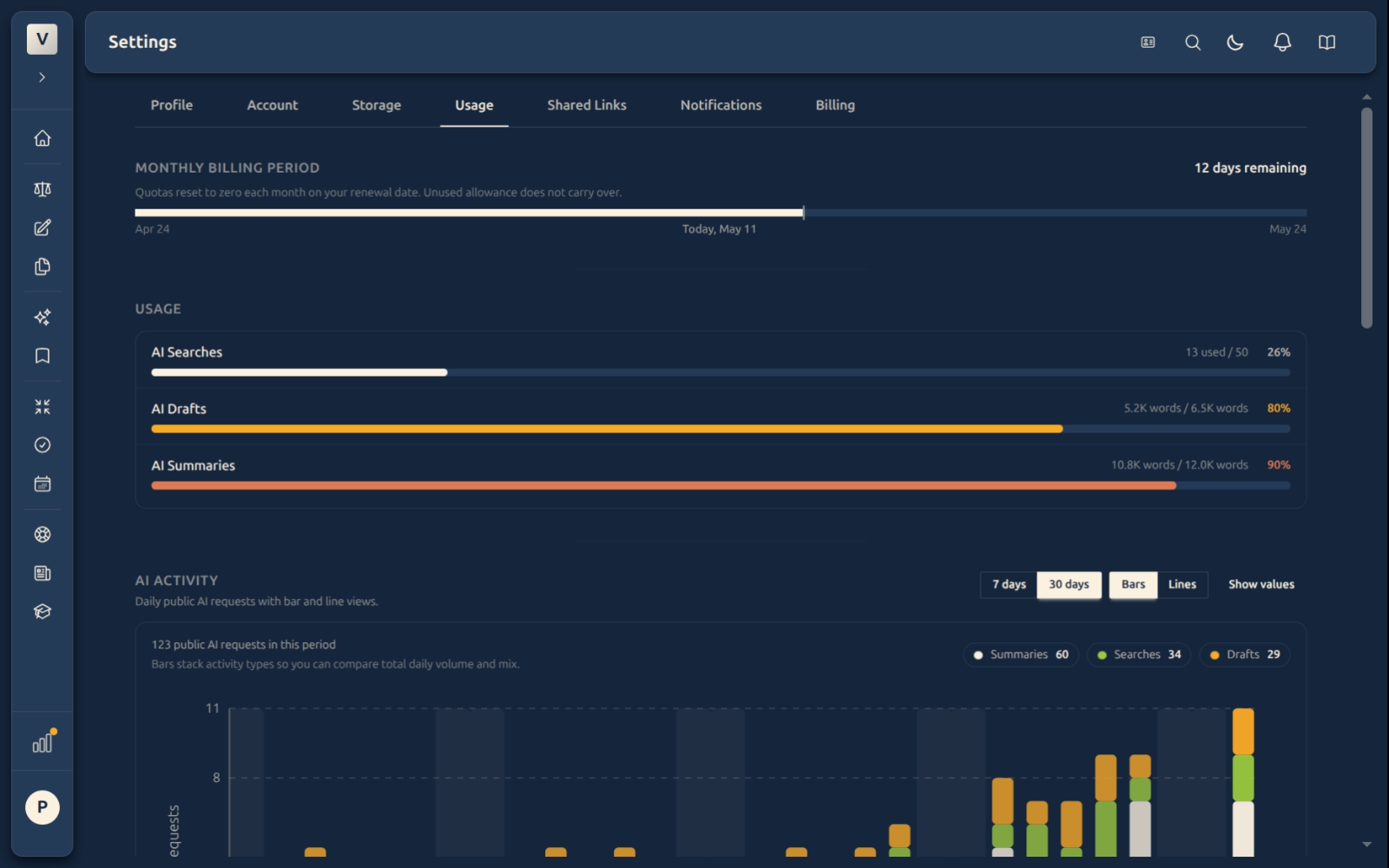Click the scrollbar up arrow
The width and height of the screenshot is (1389, 868).
coord(1366,97)
